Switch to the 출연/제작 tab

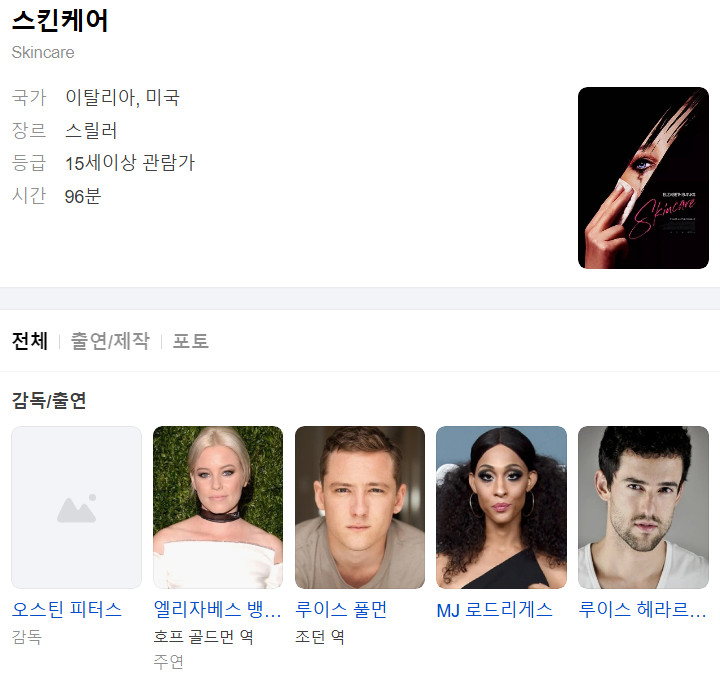click(x=110, y=341)
